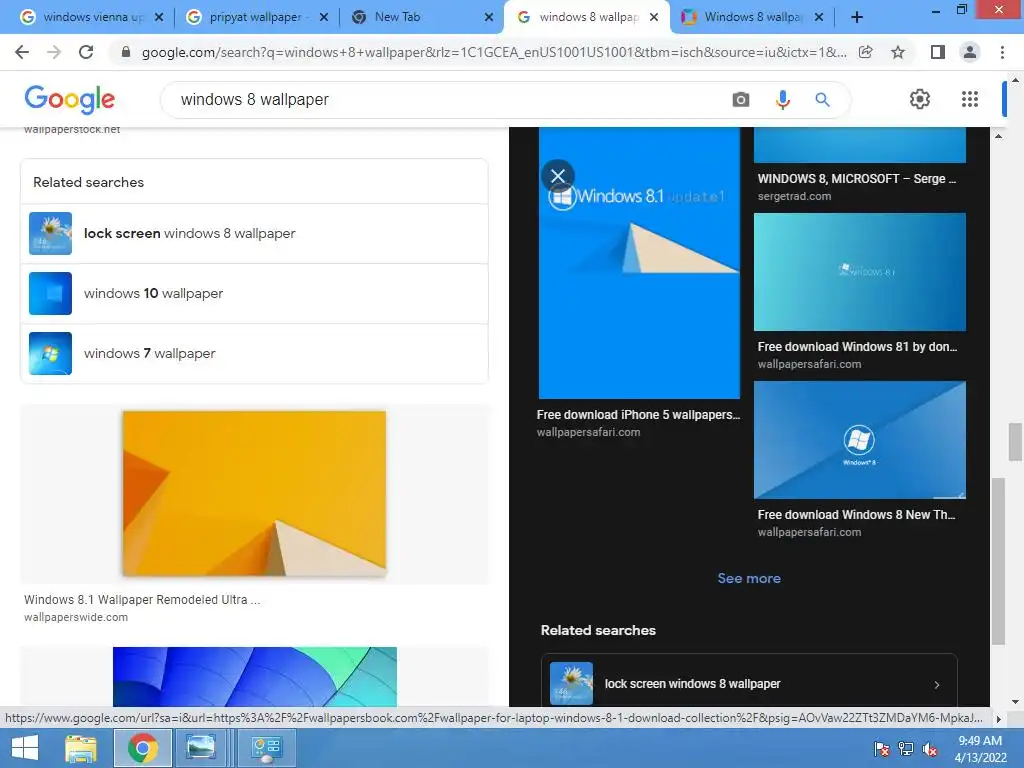1024x768 pixels.
Task: Open Control Panel taskbar icon
Action: click(x=265, y=748)
